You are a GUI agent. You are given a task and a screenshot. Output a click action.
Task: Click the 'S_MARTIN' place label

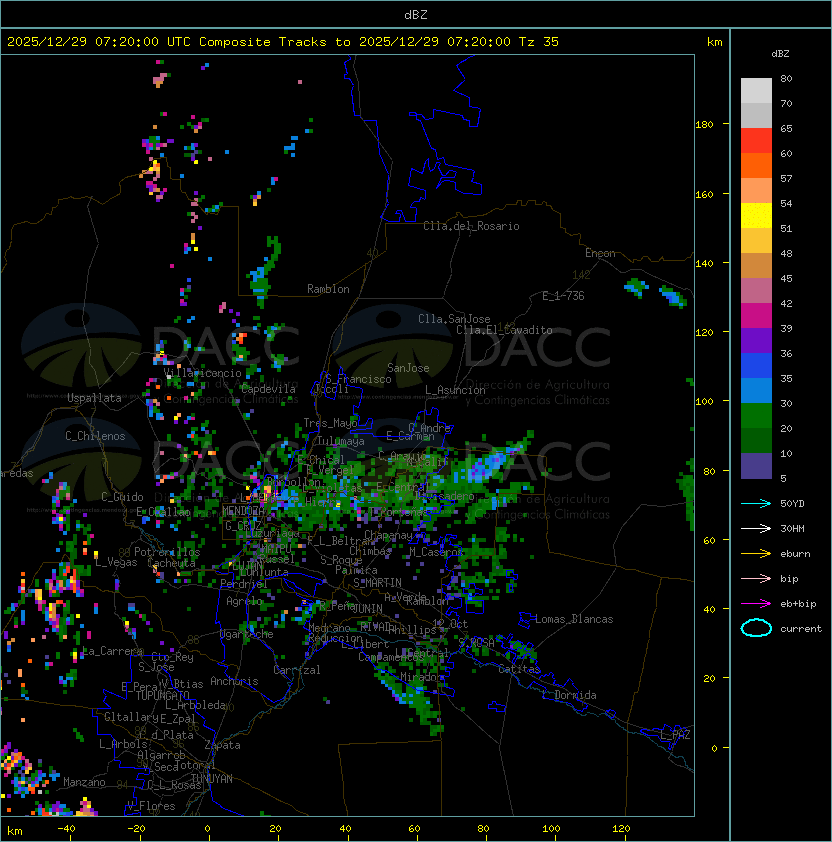click(378, 583)
